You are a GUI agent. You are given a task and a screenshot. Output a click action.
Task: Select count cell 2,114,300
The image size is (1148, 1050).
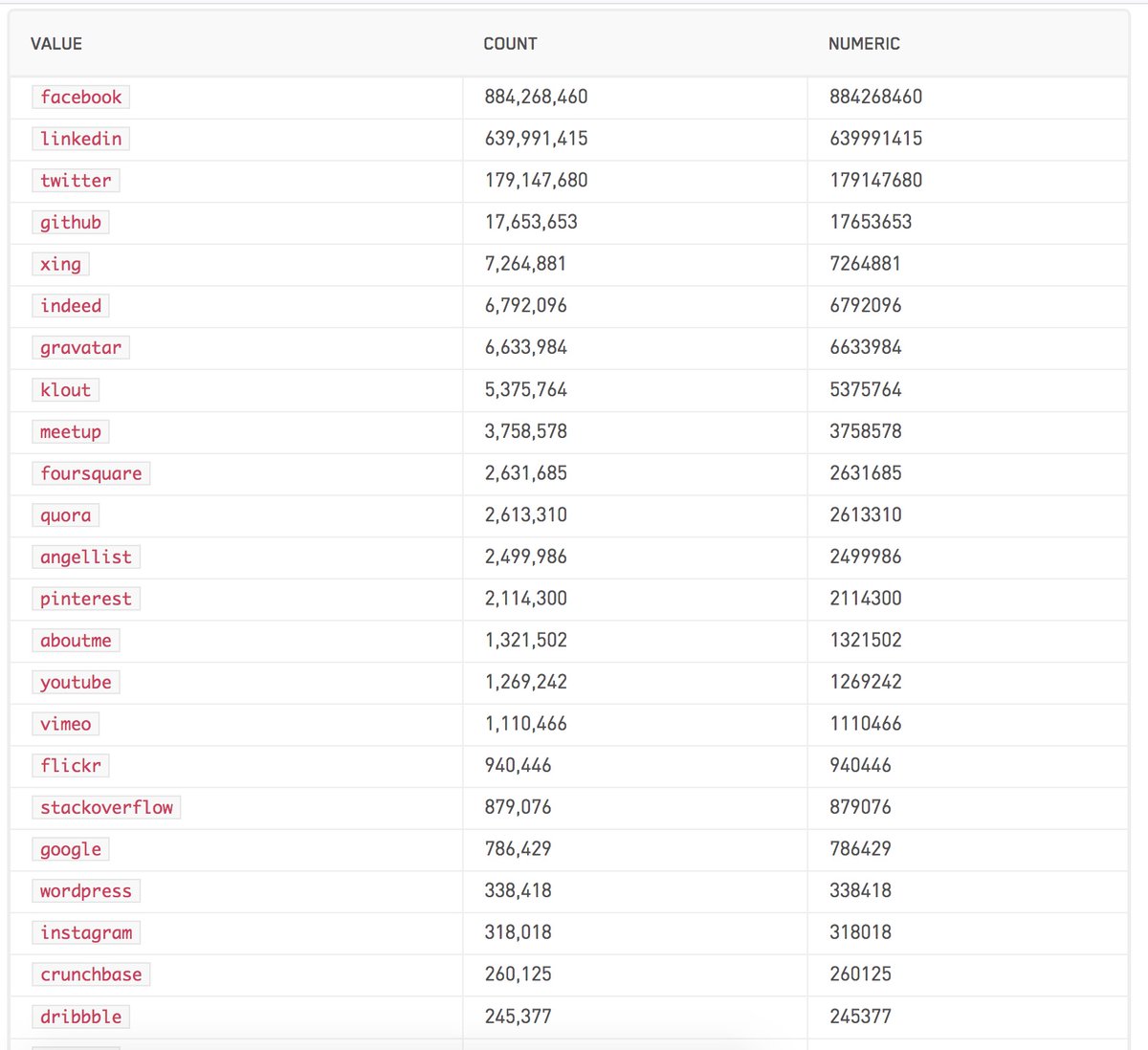tap(525, 599)
